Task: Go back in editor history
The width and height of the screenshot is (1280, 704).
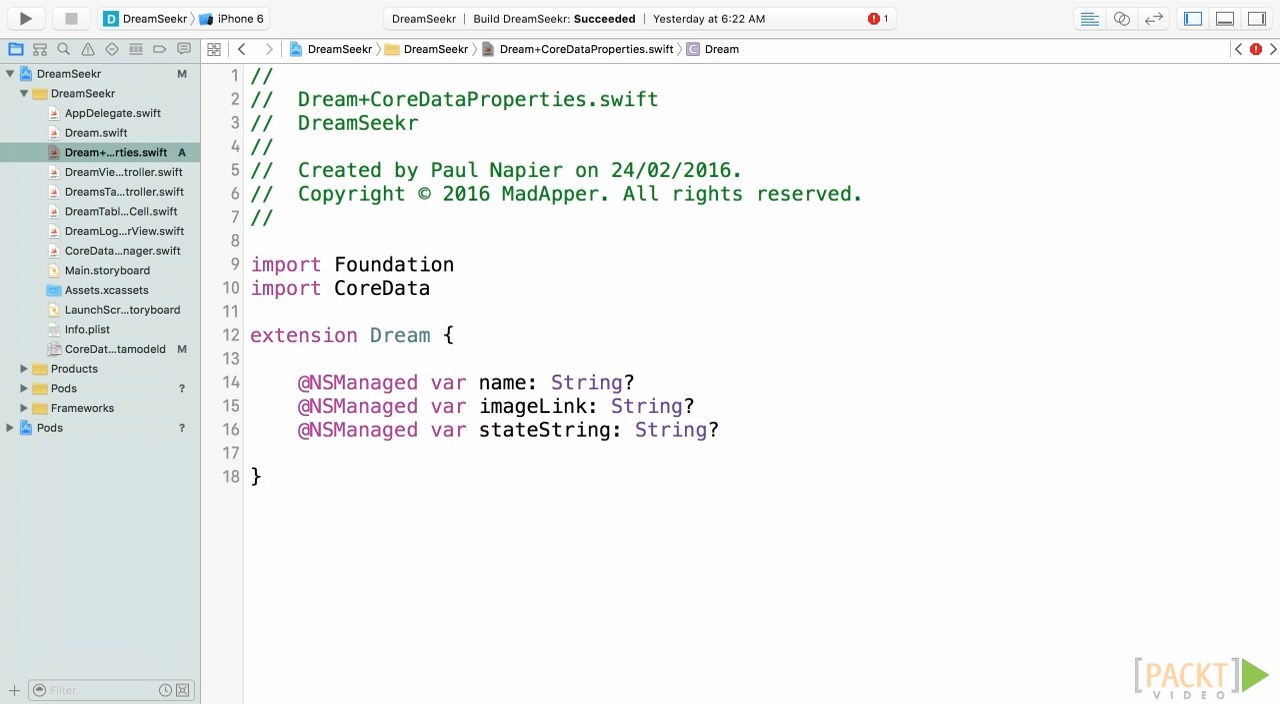Action: (x=241, y=49)
